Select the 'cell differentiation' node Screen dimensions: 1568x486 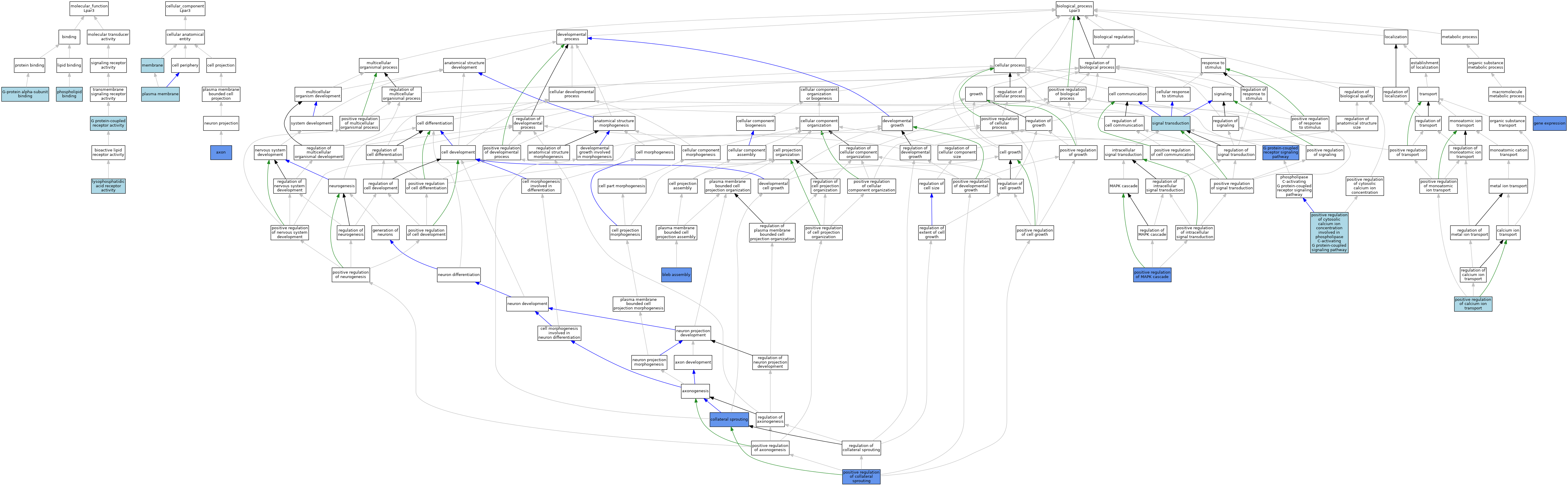pos(435,123)
